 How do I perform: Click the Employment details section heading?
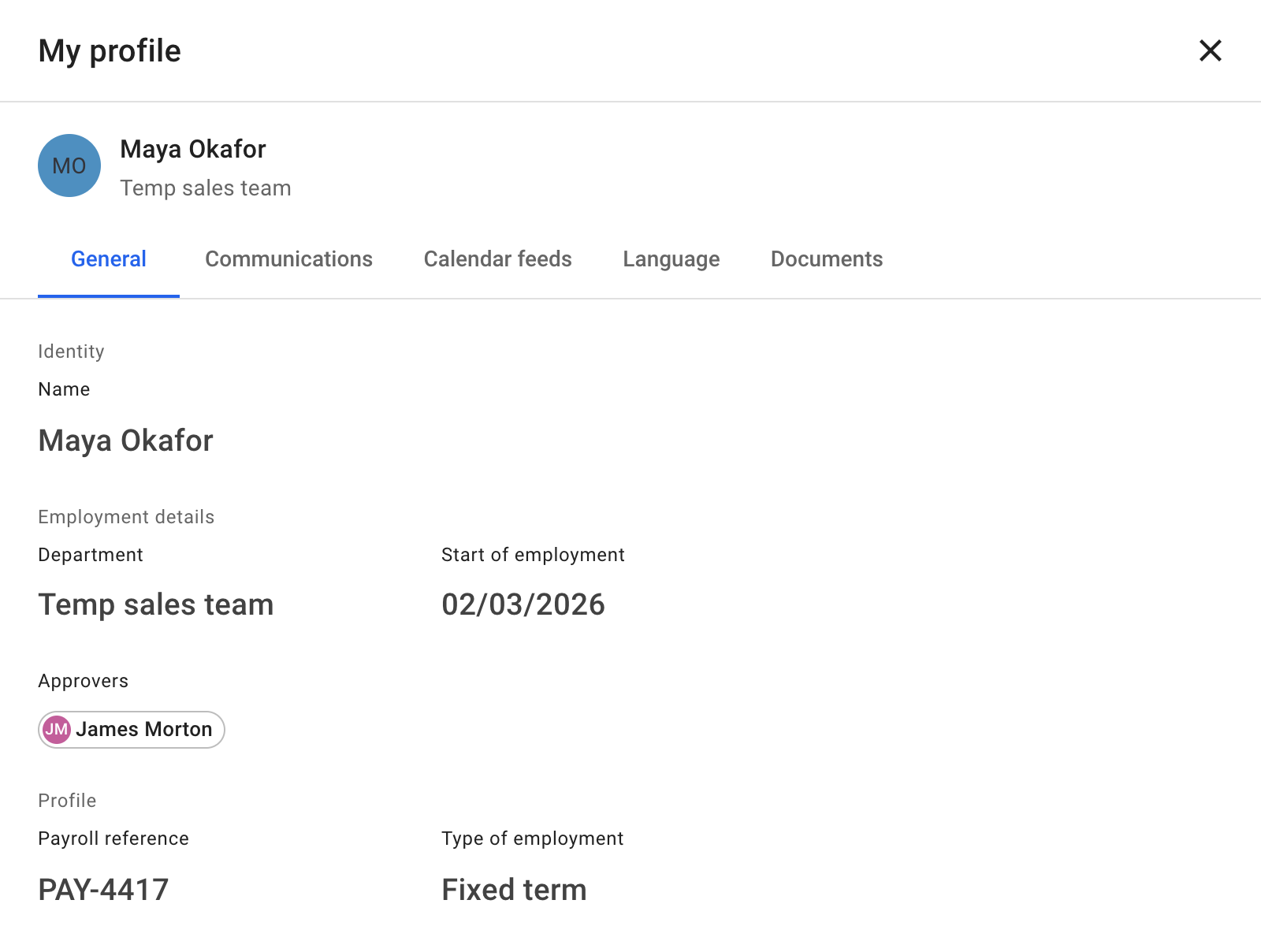(126, 517)
